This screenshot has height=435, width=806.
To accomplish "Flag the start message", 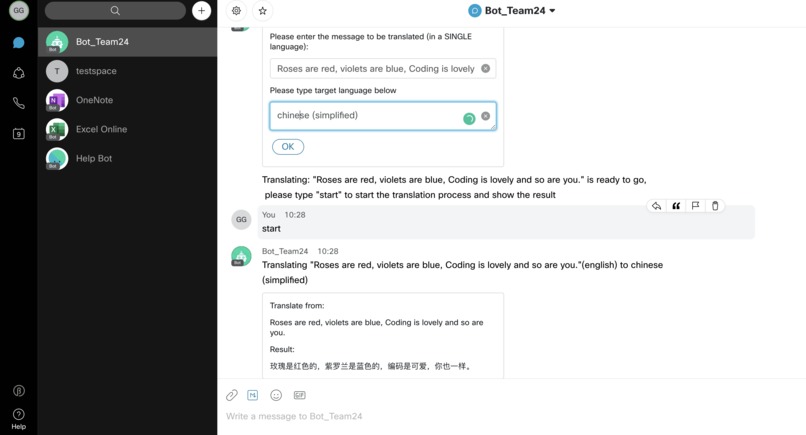I will 695,206.
